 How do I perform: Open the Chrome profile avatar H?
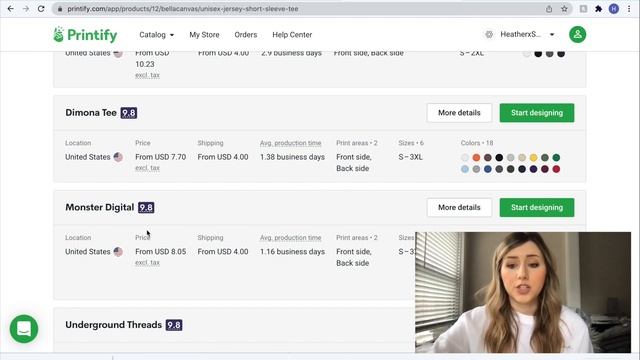tap(613, 9)
